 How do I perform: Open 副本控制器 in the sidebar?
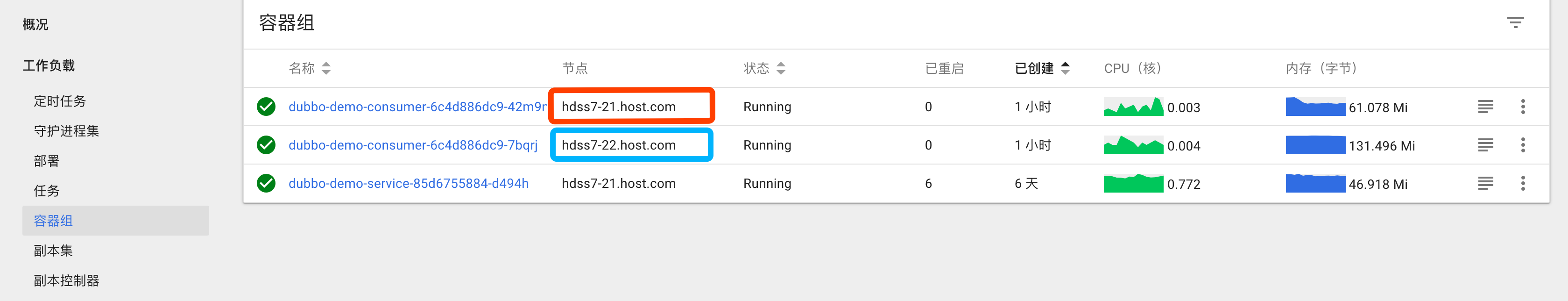pyautogui.click(x=66, y=280)
